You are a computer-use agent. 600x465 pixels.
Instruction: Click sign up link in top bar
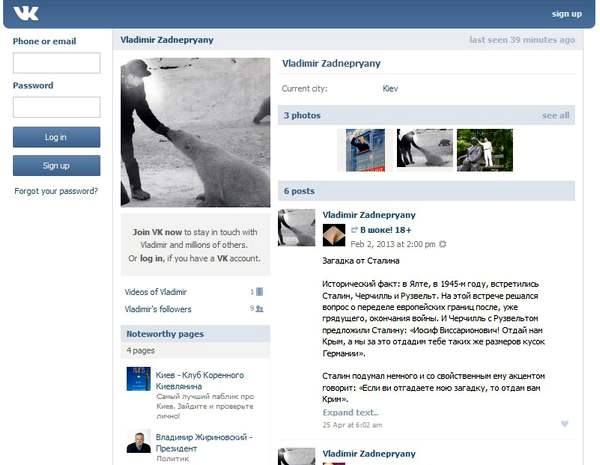coord(566,14)
